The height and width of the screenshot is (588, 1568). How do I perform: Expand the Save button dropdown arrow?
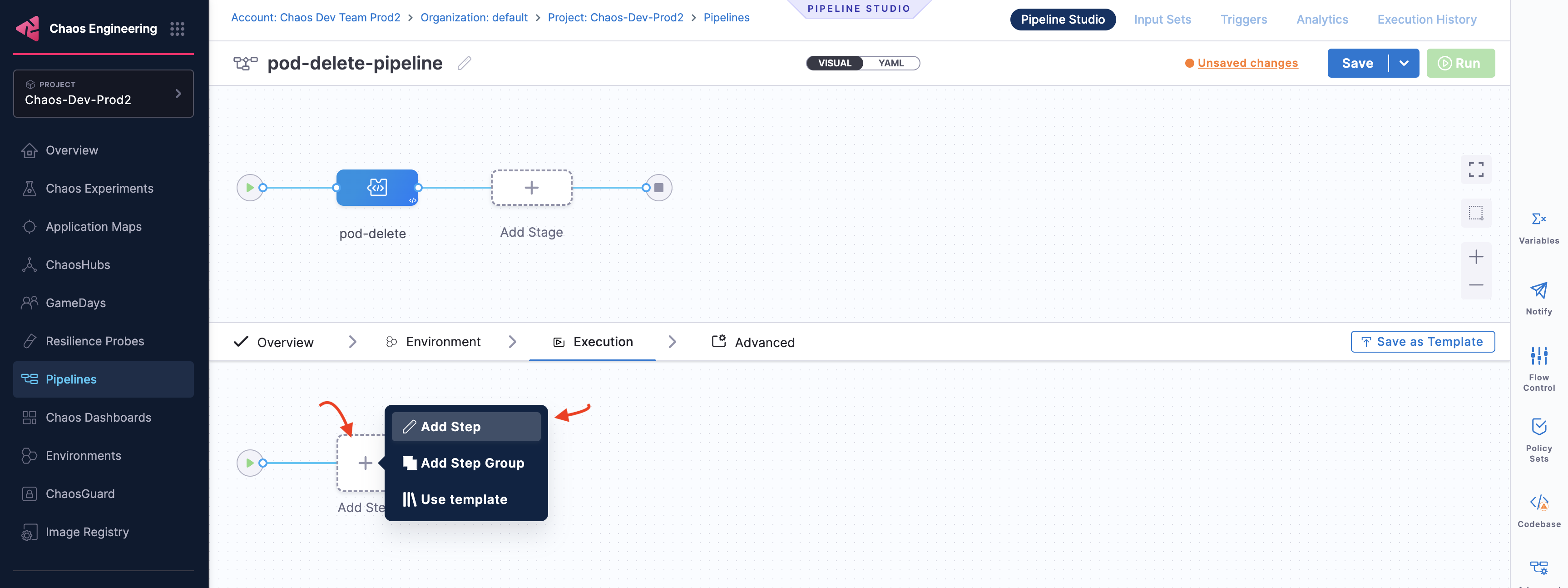1404,63
